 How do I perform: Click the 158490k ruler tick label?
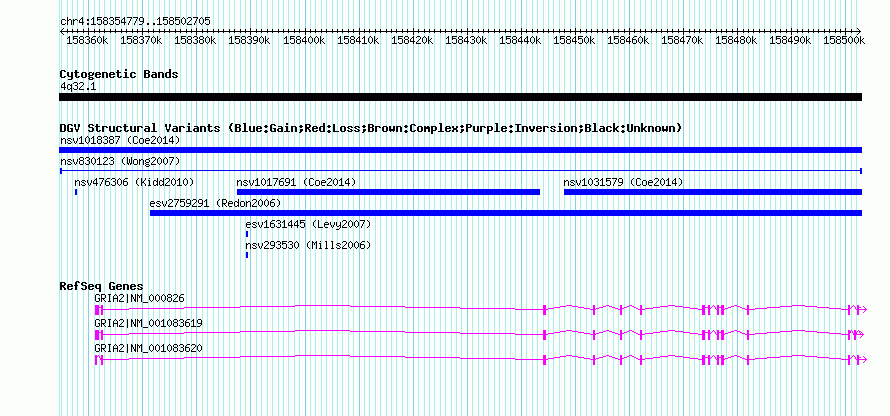point(788,40)
